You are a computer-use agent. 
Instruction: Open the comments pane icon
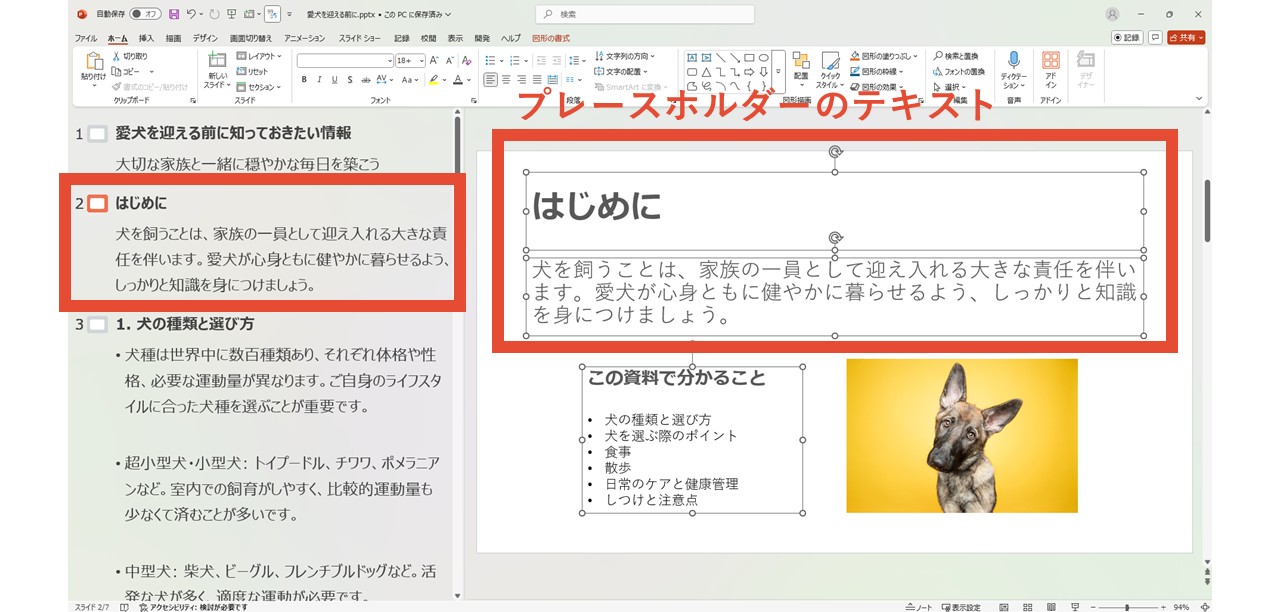[1155, 37]
